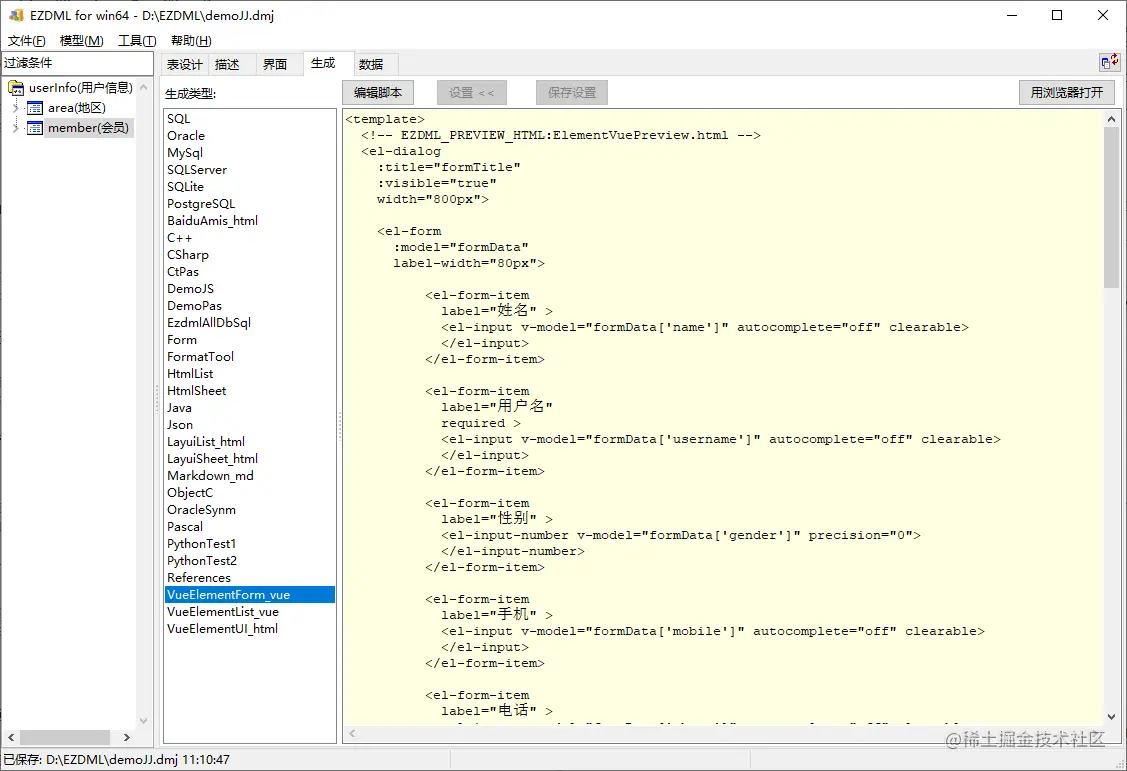Select Markdown_md generate type
The height and width of the screenshot is (771, 1127).
pyautogui.click(x=249, y=476)
